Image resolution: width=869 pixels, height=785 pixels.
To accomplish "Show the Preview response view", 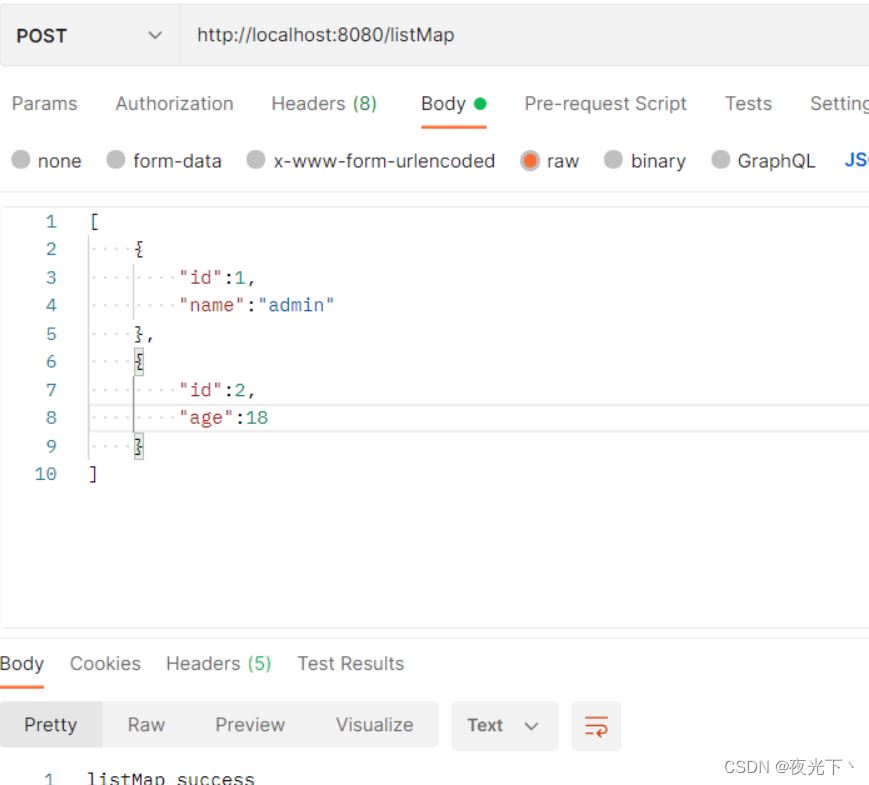I will point(250,725).
